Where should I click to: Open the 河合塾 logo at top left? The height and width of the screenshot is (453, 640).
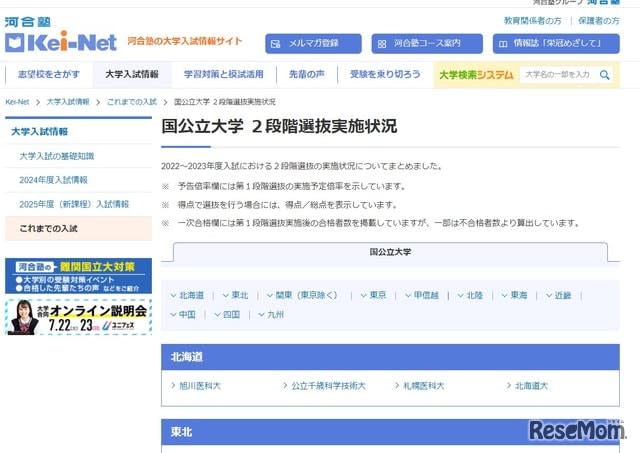[x=28, y=22]
